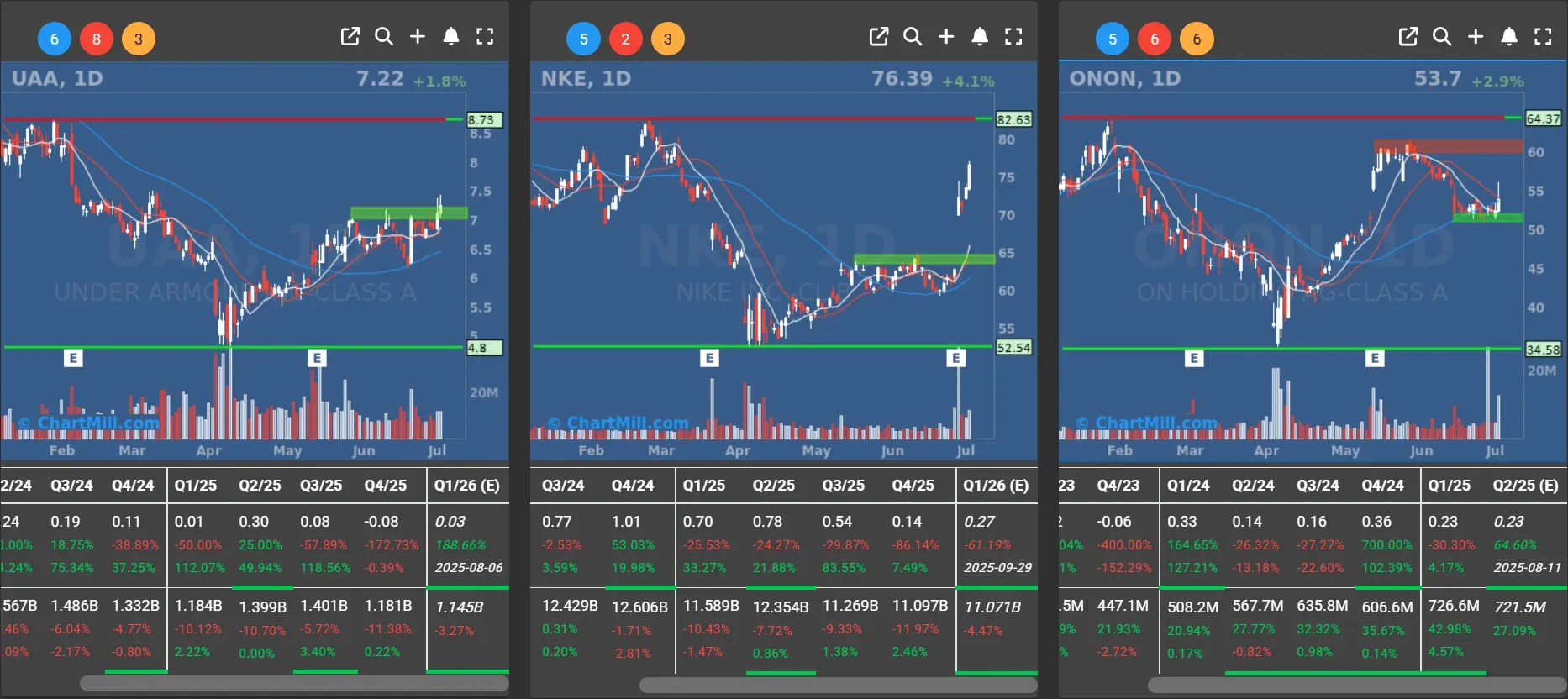Screen dimensions: 1568x699
Task: Click the March earnings E marker on ONON chart
Action: point(1194,359)
